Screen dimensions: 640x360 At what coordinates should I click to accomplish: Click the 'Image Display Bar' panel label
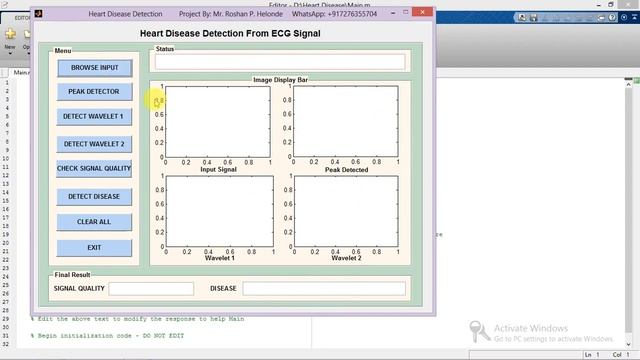[x=280, y=80]
